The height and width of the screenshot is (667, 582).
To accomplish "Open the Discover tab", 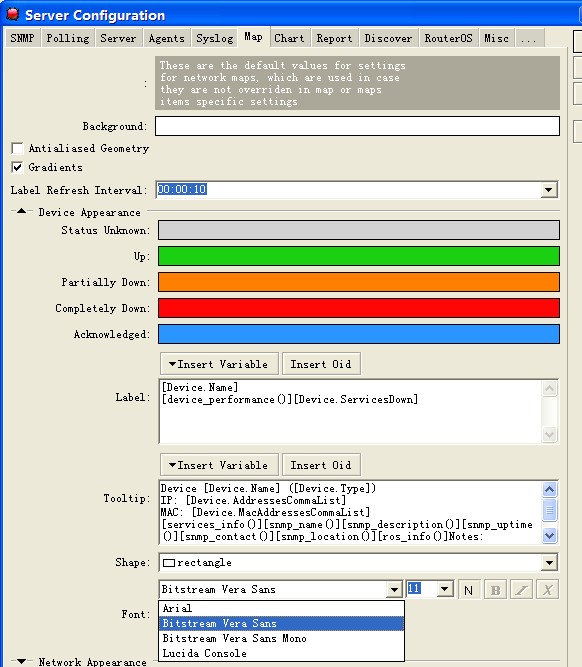I will tap(388, 38).
